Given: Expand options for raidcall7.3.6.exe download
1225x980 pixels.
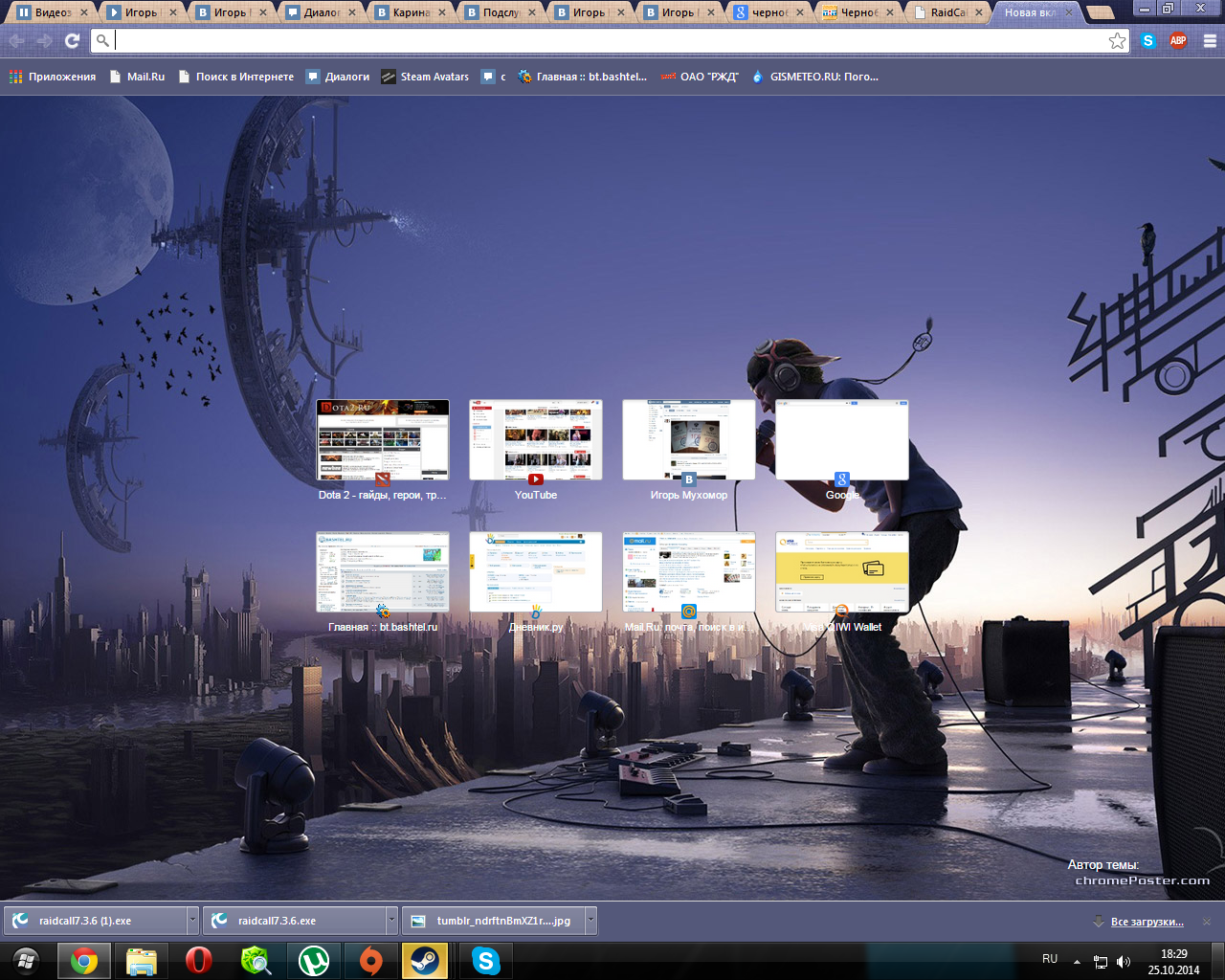Looking at the screenshot, I should point(391,921).
